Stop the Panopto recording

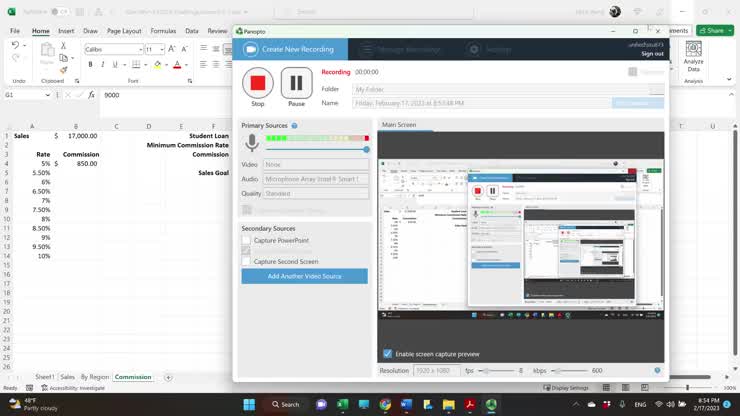(x=258, y=82)
